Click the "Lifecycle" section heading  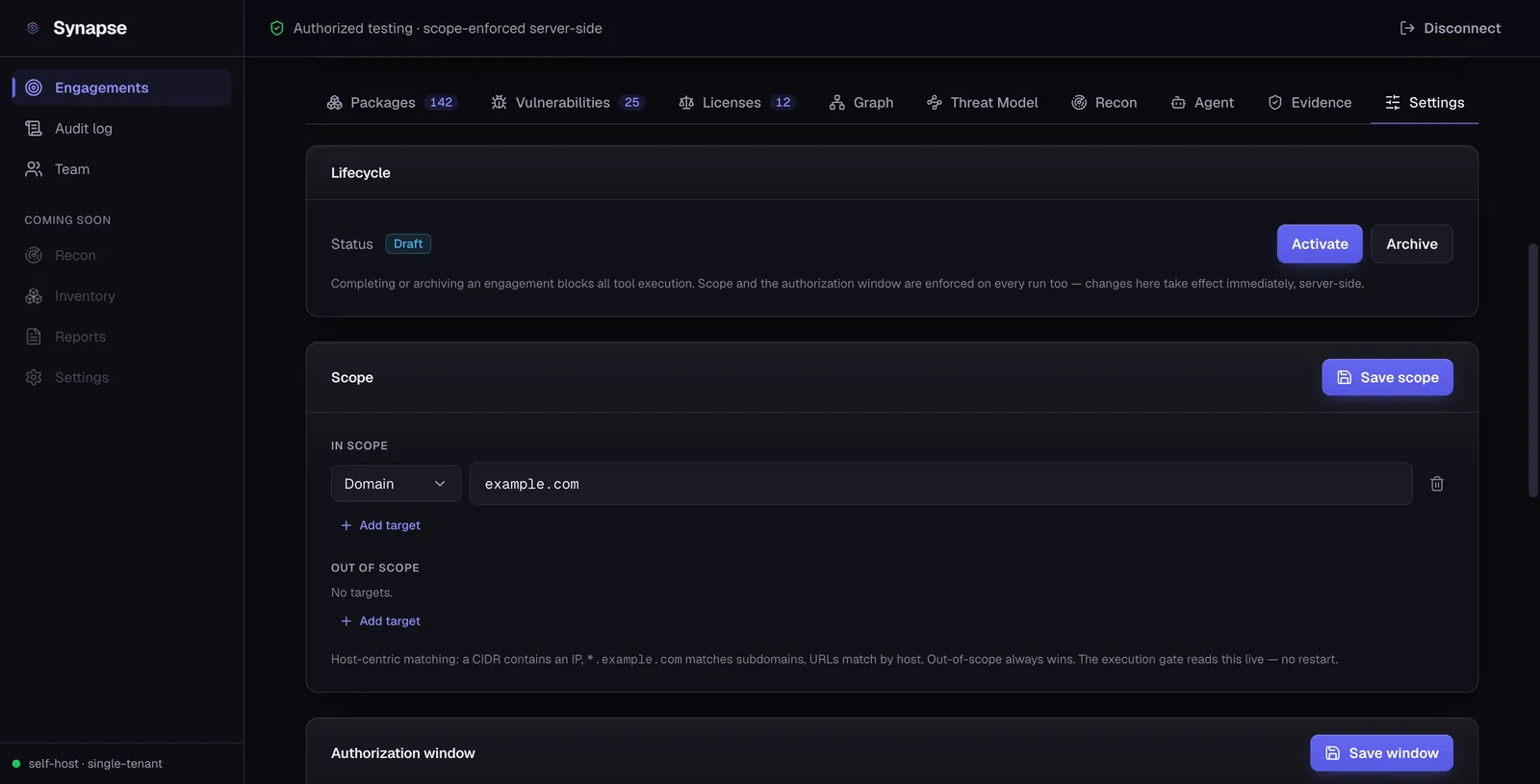361,173
